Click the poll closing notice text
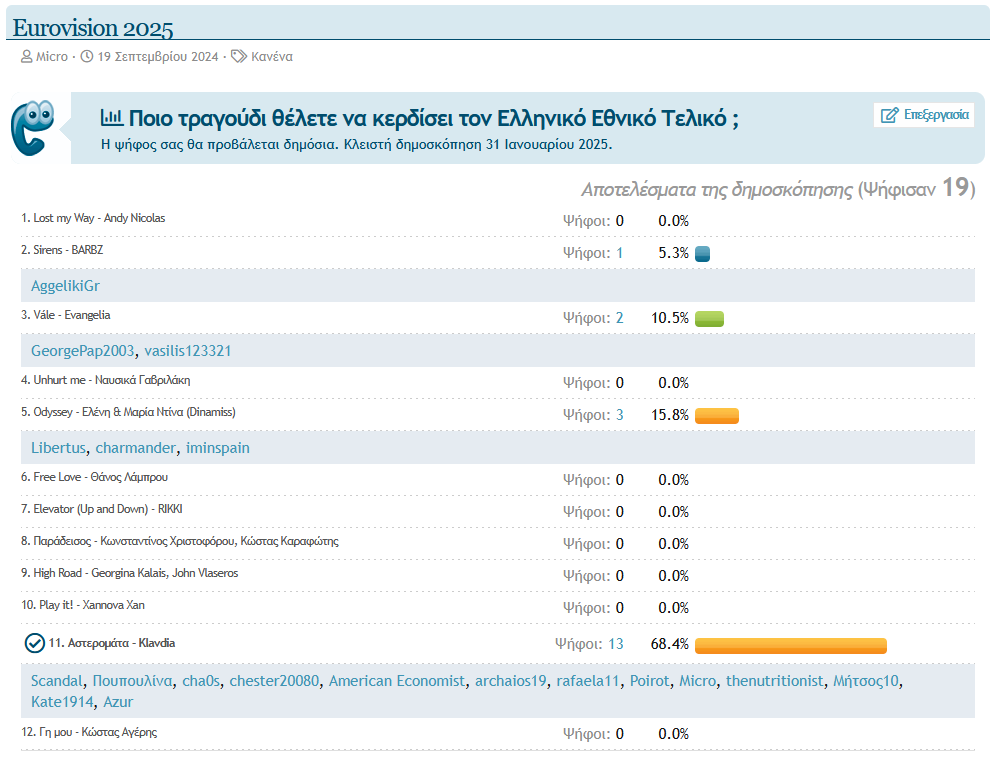Viewport: 993px width, 767px height. (357, 144)
